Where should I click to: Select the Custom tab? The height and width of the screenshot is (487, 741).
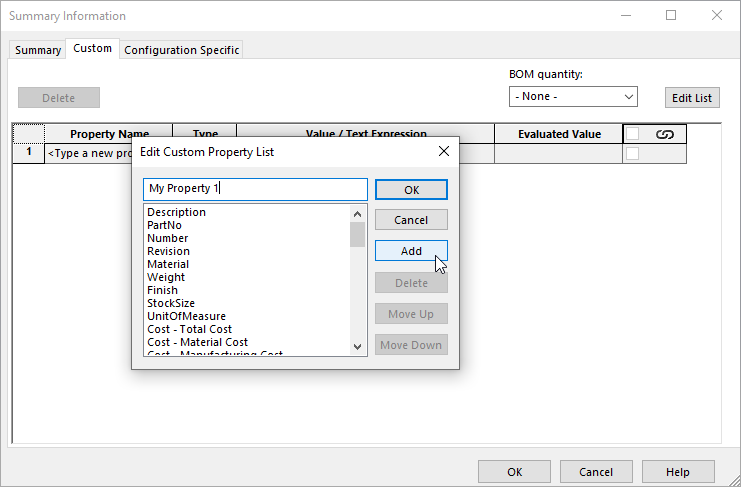tap(93, 48)
